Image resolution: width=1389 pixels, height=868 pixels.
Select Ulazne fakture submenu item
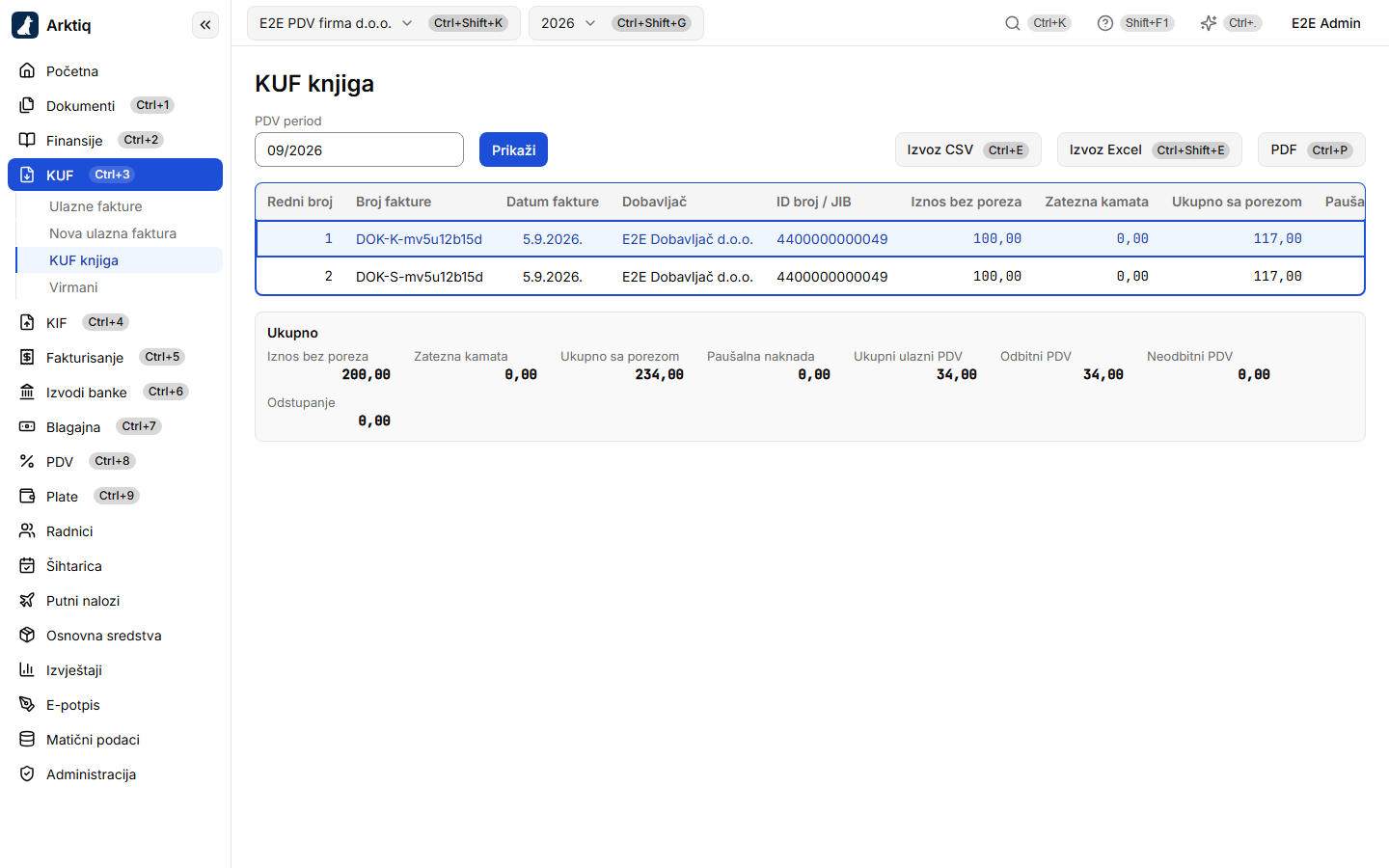(95, 206)
